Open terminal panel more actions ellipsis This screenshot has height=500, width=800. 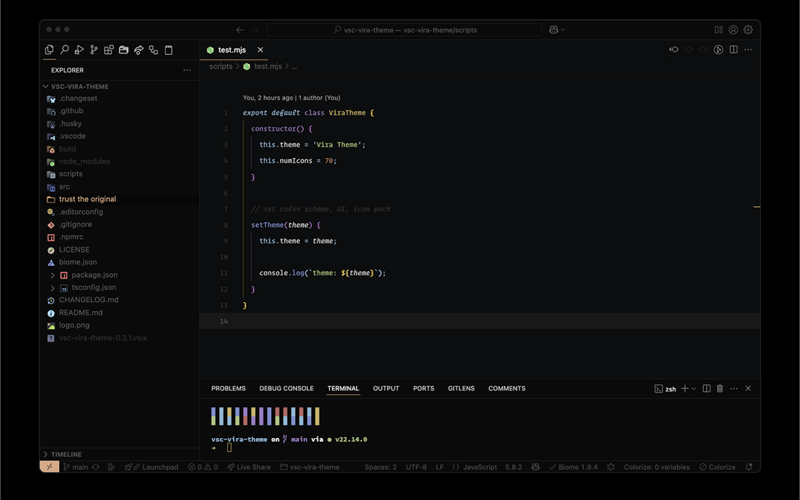coord(734,389)
